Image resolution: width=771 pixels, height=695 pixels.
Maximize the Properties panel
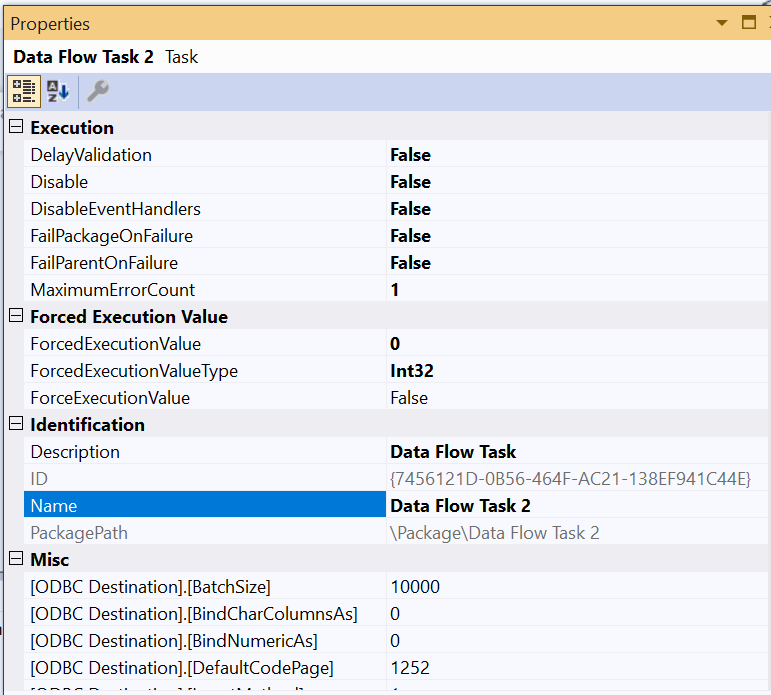pos(749,22)
